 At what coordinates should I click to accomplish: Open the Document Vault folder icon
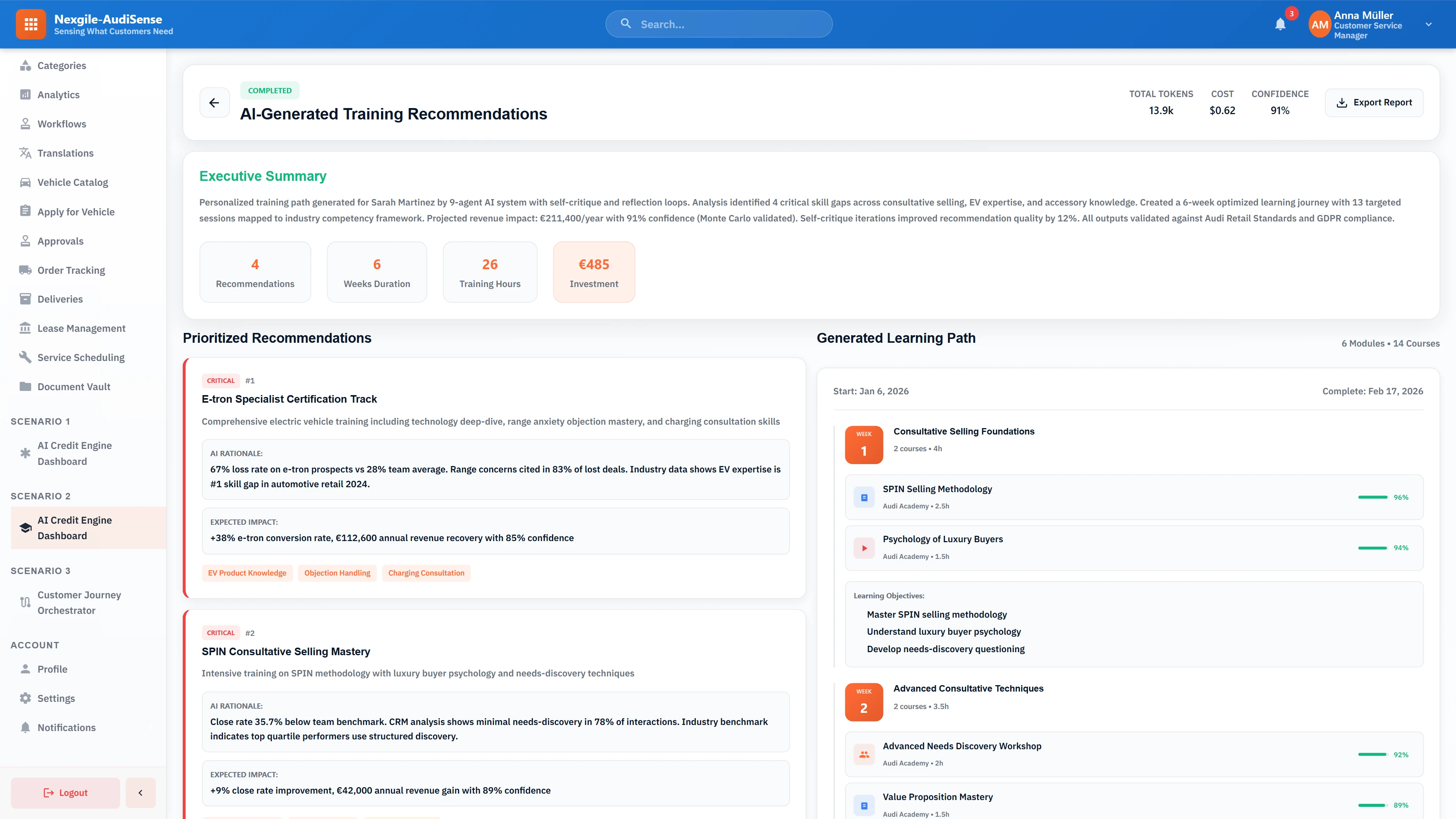25,387
